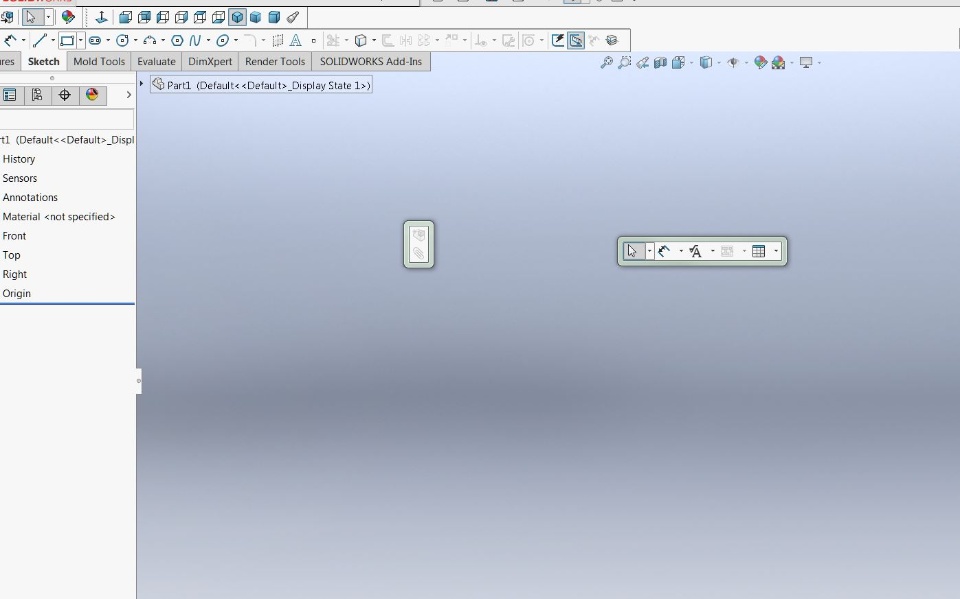
Task: Switch to the Sketch tab
Action: 43,61
